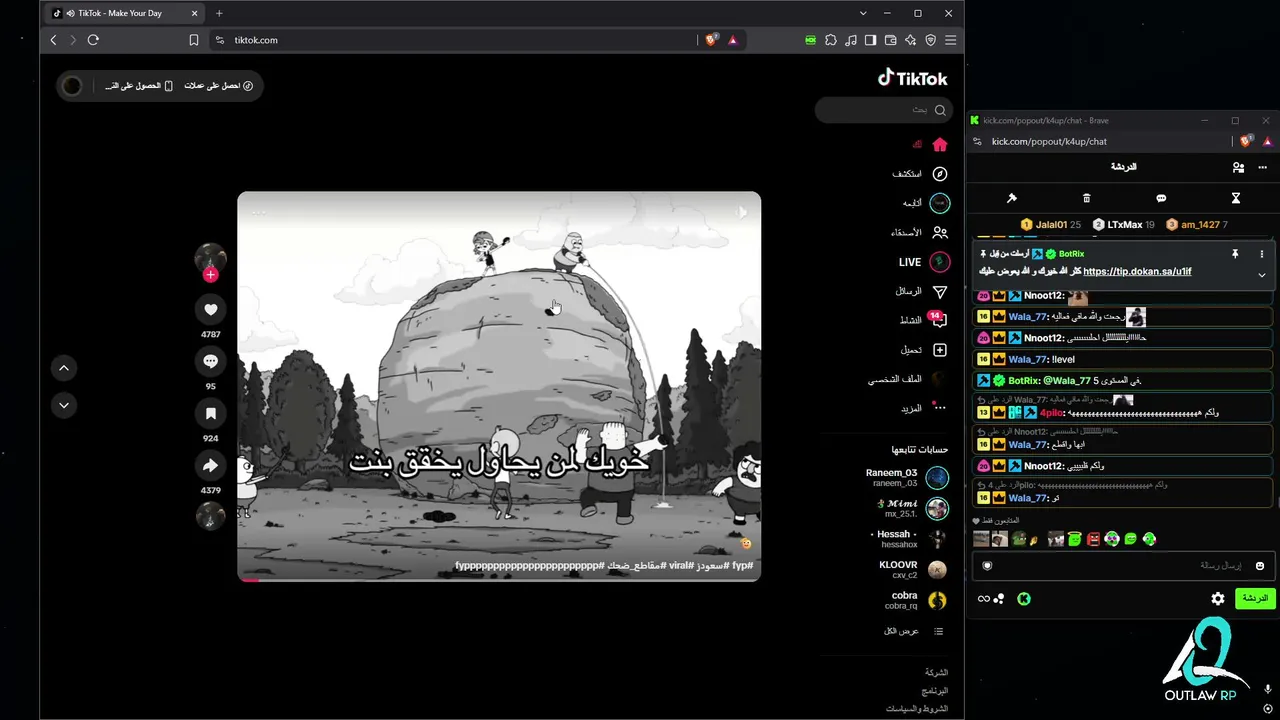Click the TikTok logo

pyautogui.click(x=912, y=78)
